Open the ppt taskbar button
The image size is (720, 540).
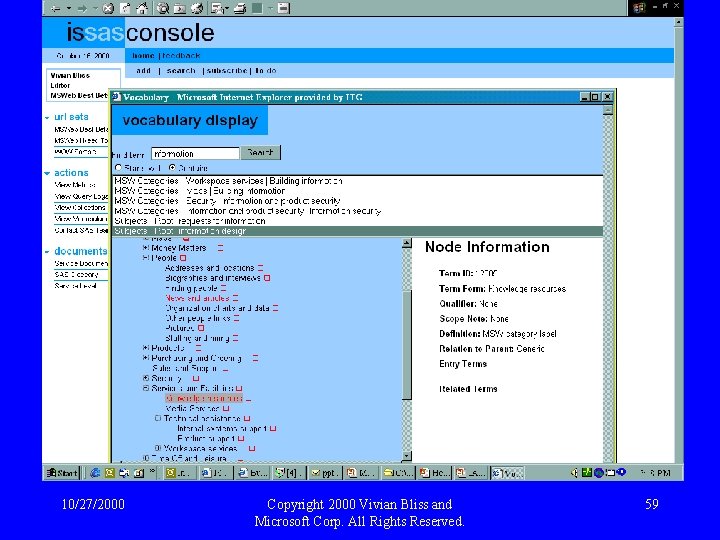tap(324, 473)
